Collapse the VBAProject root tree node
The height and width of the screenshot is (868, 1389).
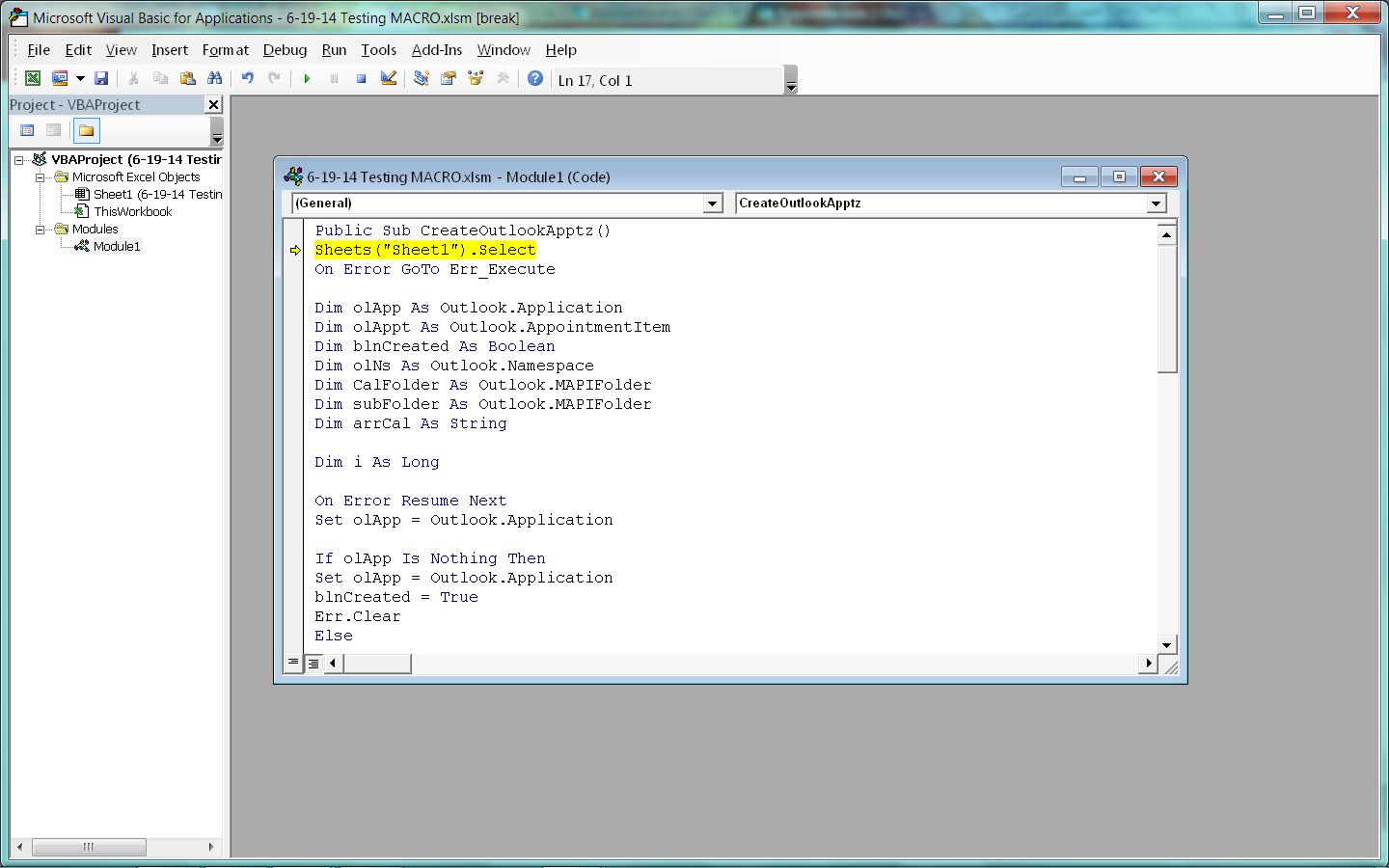point(19,160)
